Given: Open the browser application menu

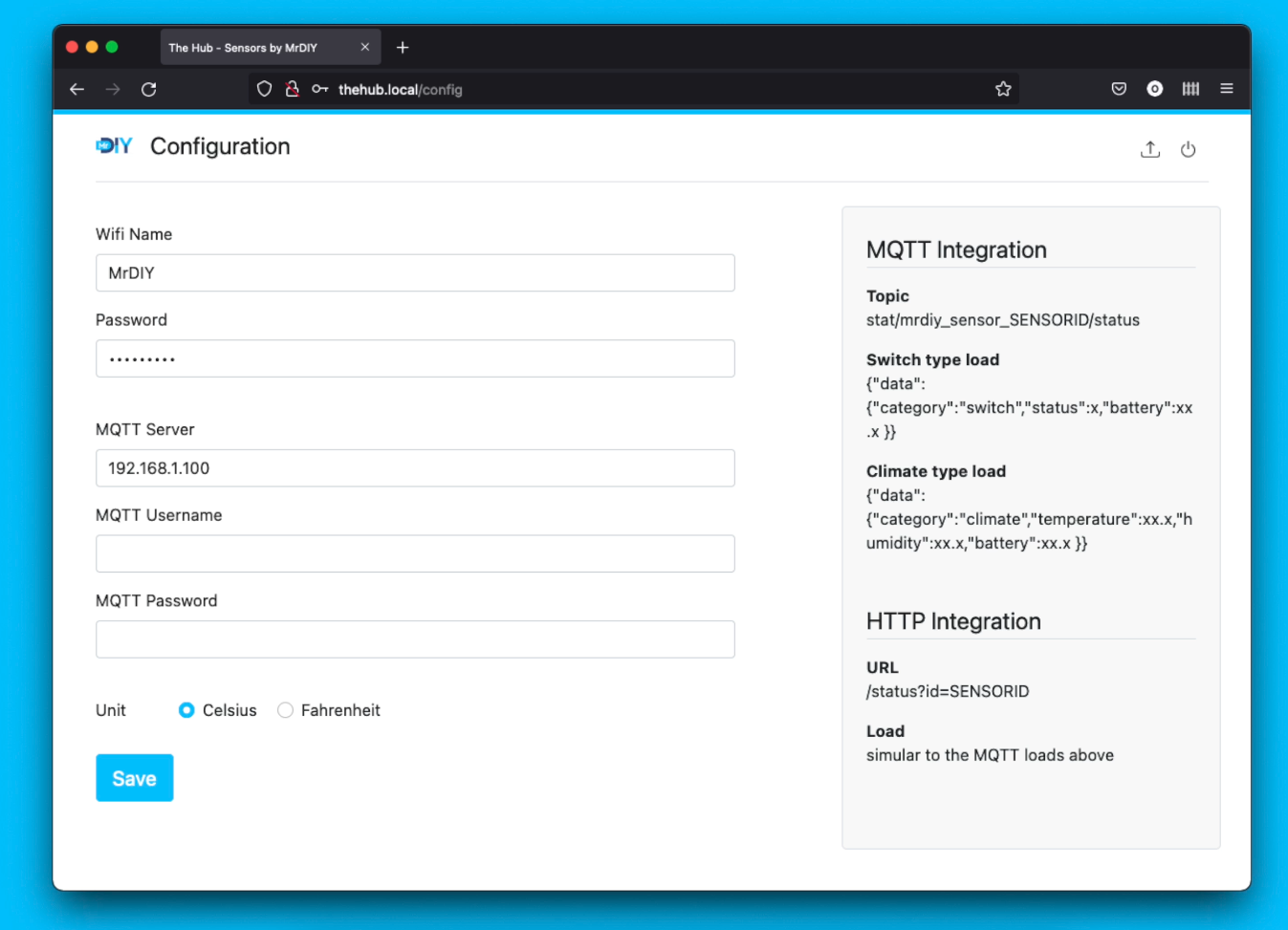Looking at the screenshot, I should click(1227, 88).
